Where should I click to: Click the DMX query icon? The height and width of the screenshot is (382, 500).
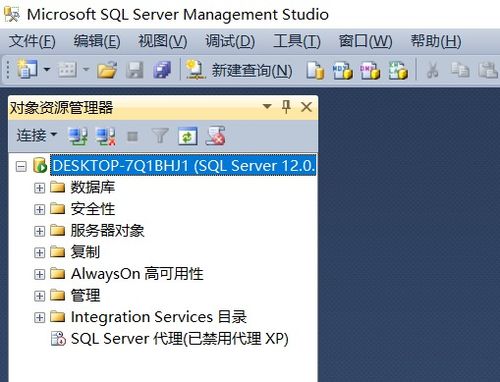pyautogui.click(x=370, y=70)
